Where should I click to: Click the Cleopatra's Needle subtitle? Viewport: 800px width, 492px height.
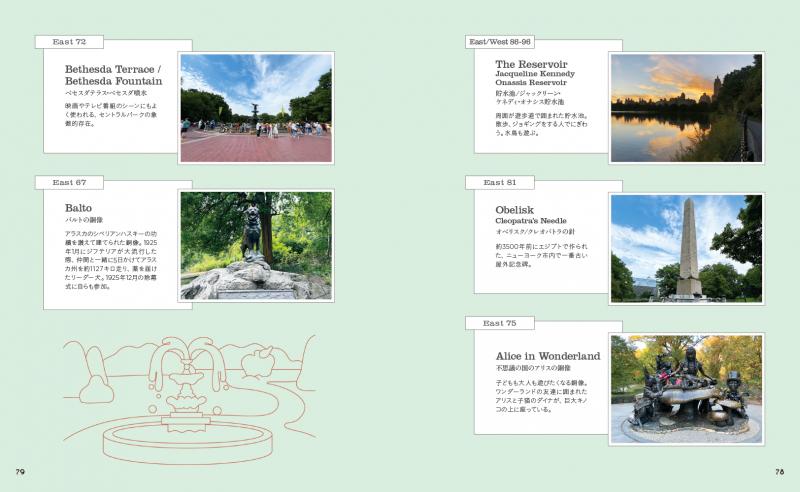(531, 220)
